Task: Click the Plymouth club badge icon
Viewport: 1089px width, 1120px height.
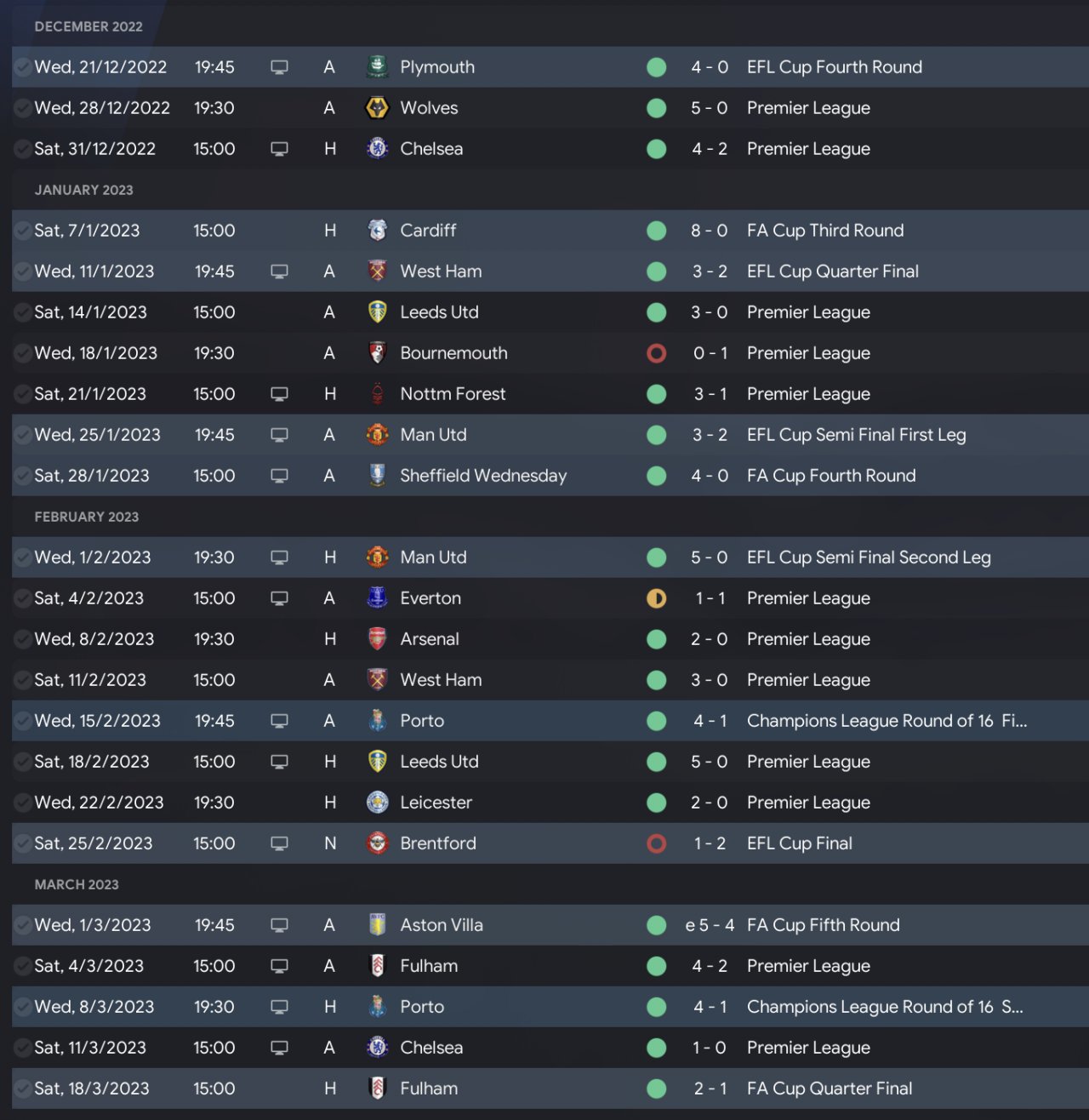Action: pyautogui.click(x=377, y=66)
